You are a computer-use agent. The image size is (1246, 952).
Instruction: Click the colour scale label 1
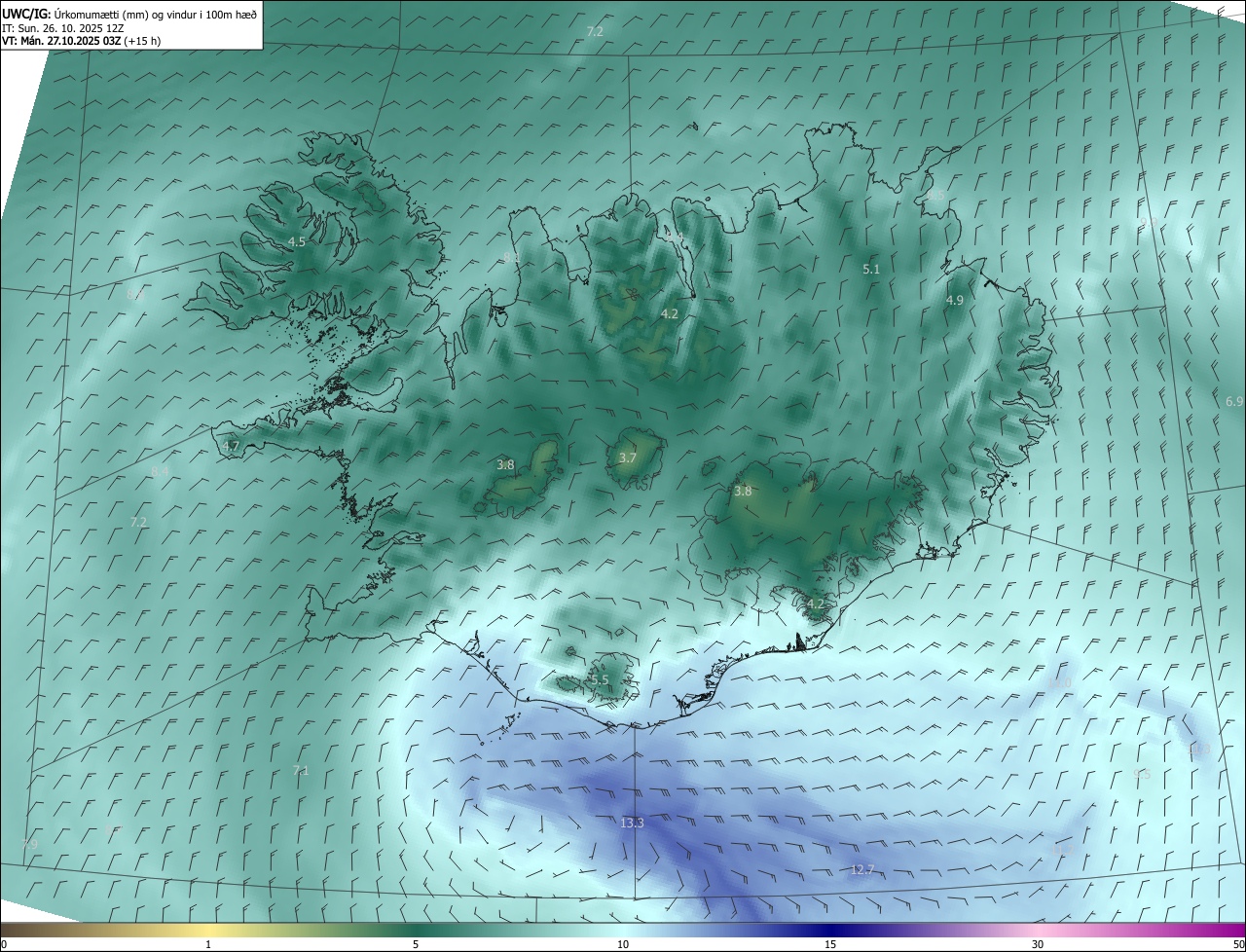[x=208, y=944]
